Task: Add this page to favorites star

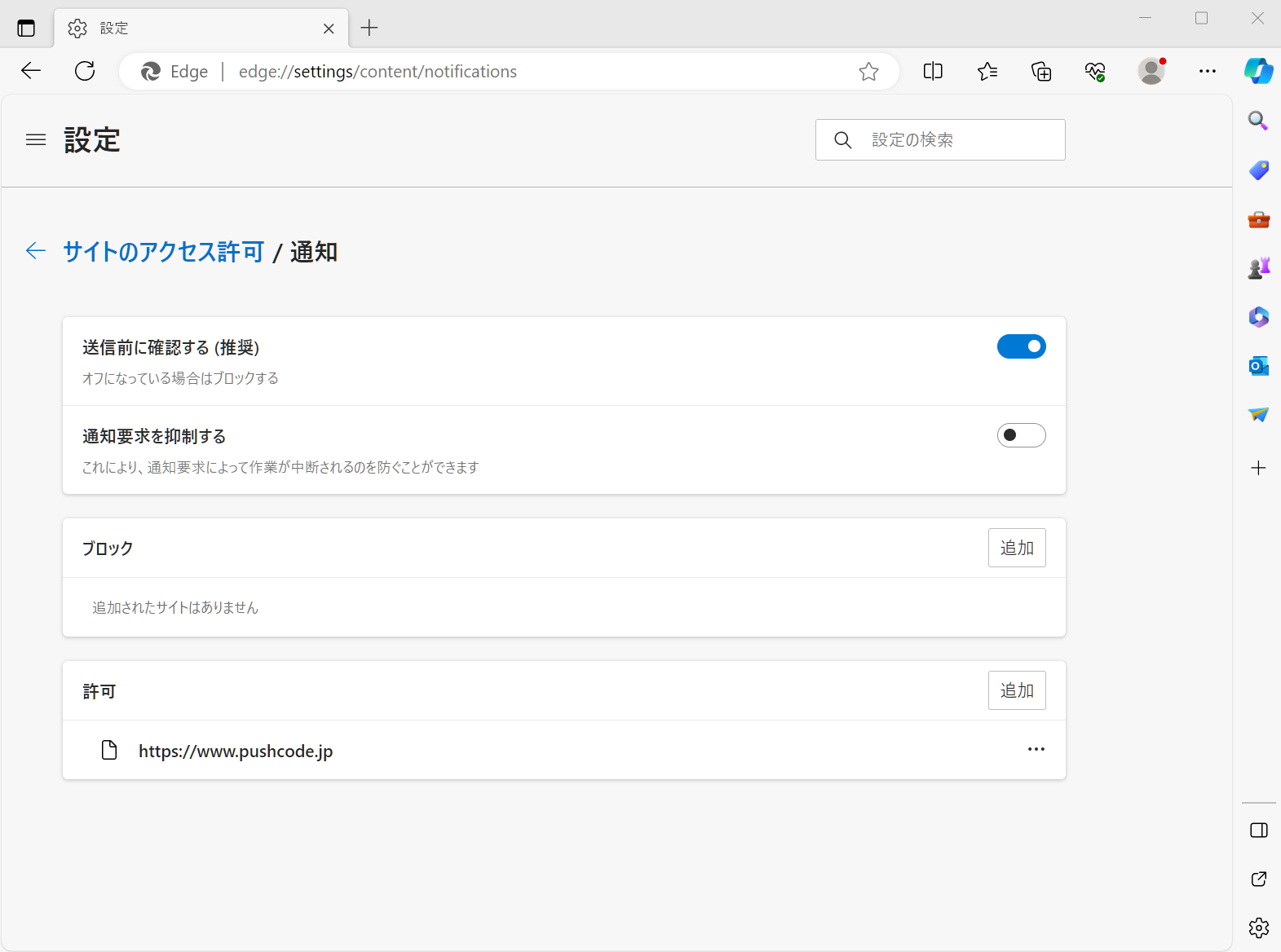Action: (868, 72)
